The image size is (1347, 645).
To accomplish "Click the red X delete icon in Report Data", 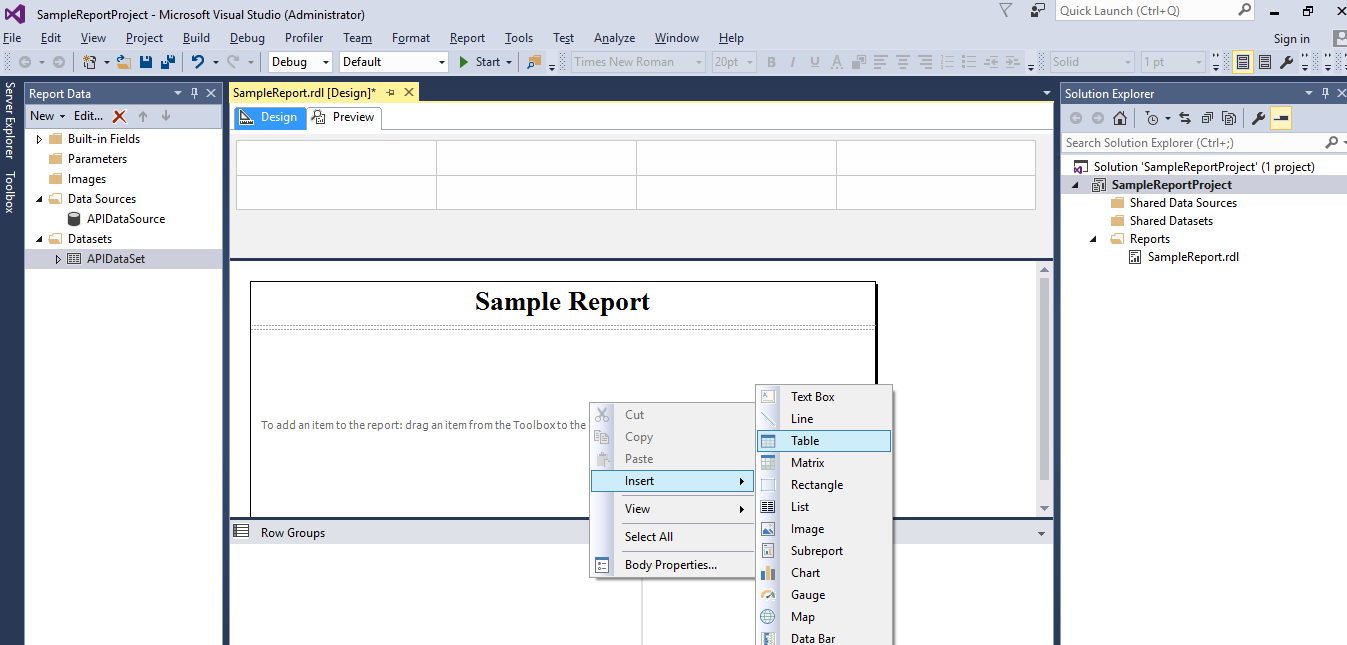I will 119,116.
